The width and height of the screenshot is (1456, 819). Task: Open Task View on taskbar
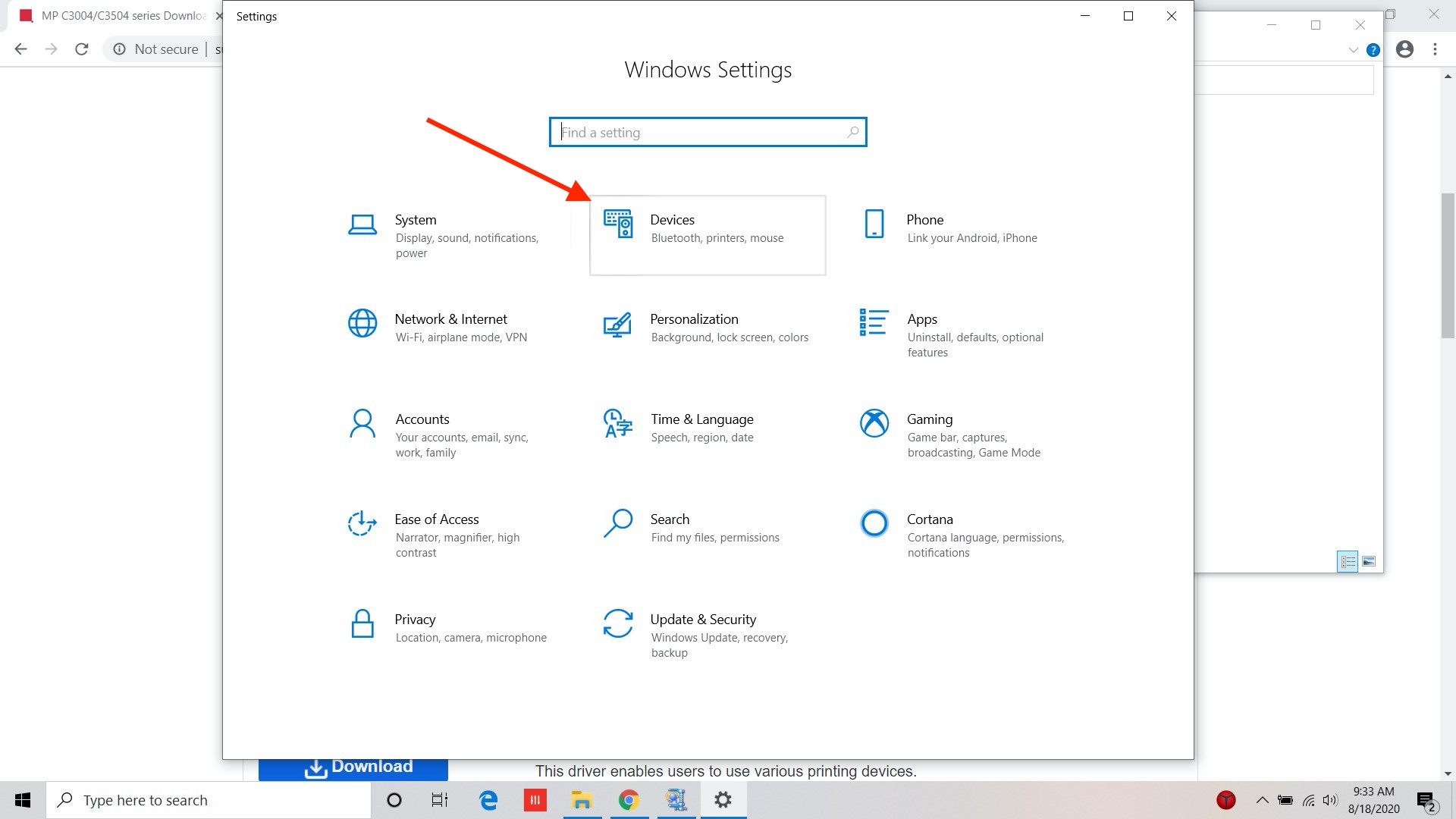click(439, 800)
